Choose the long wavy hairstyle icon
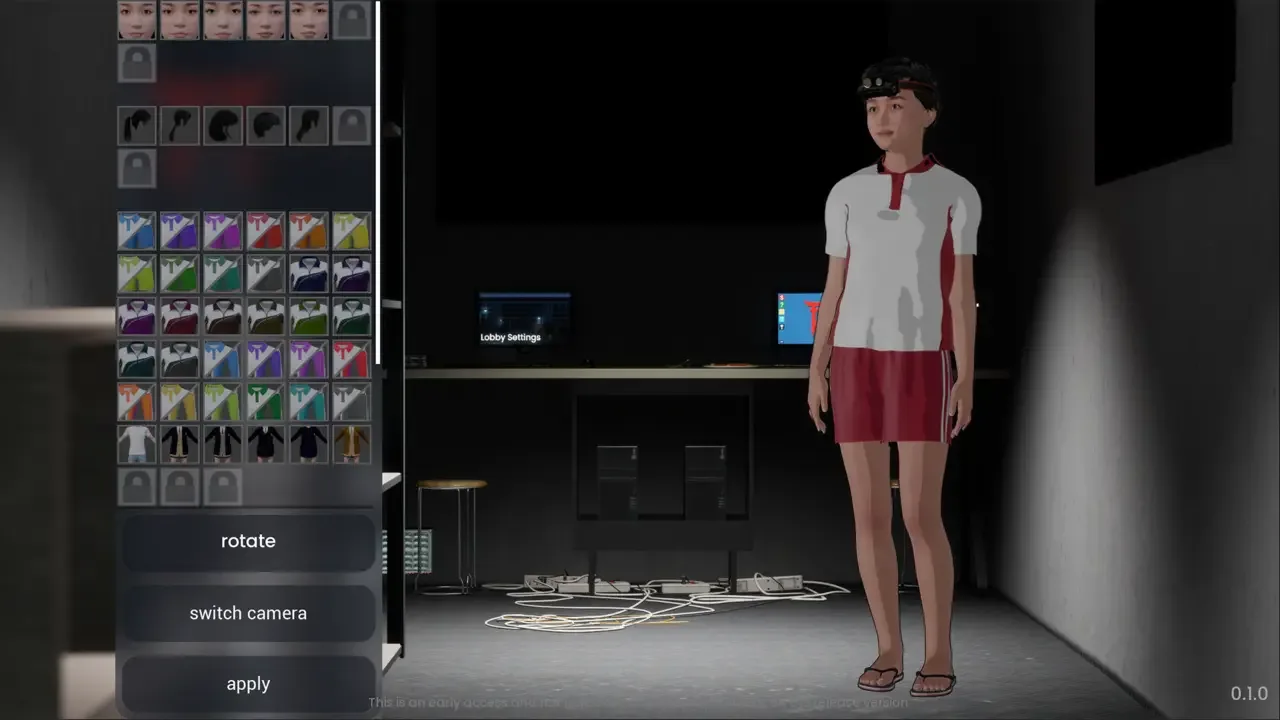The height and width of the screenshot is (720, 1280). 223,126
